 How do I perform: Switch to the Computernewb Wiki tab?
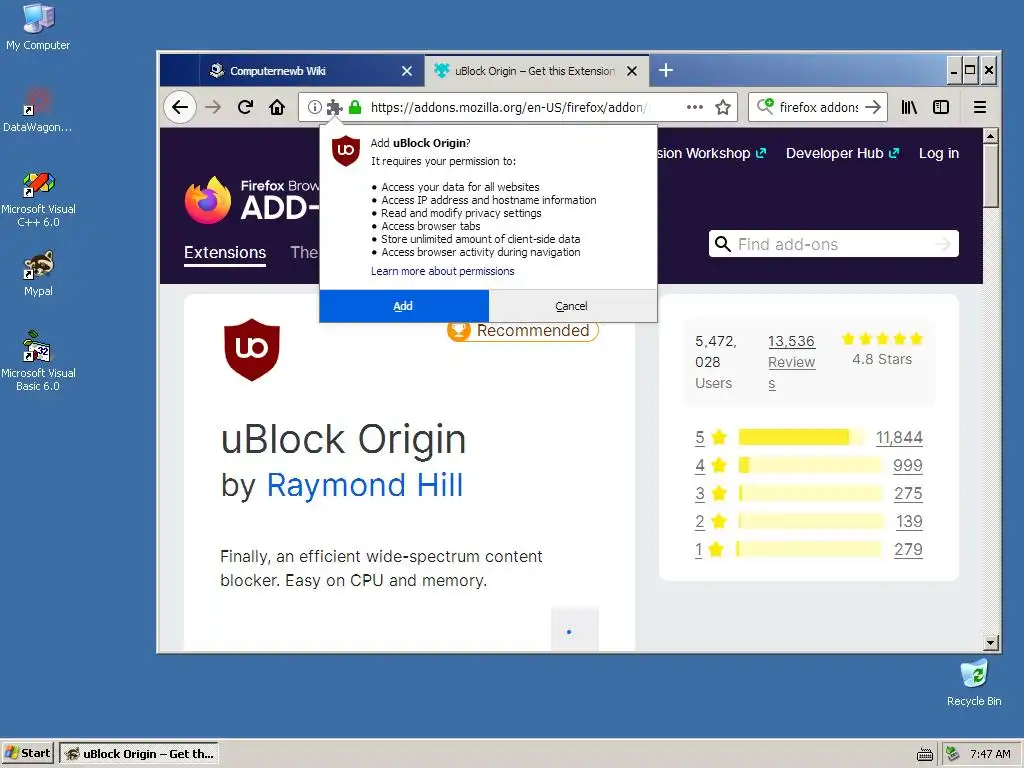(312, 71)
